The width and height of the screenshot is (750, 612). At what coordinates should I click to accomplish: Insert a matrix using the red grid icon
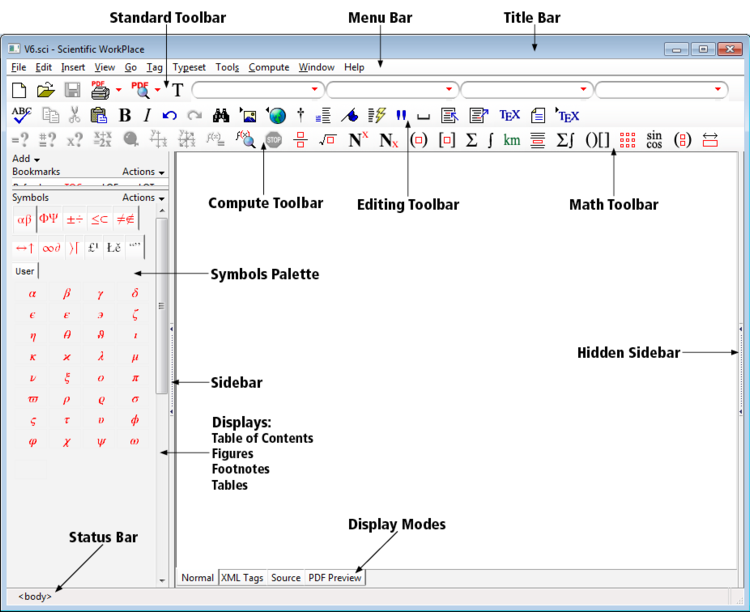click(x=627, y=140)
